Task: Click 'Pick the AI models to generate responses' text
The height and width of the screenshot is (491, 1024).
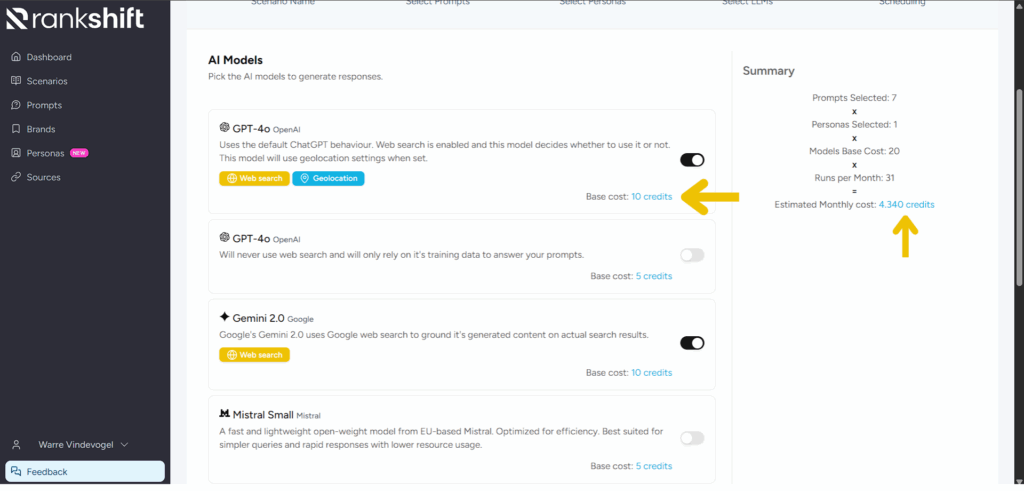Action: [295, 77]
